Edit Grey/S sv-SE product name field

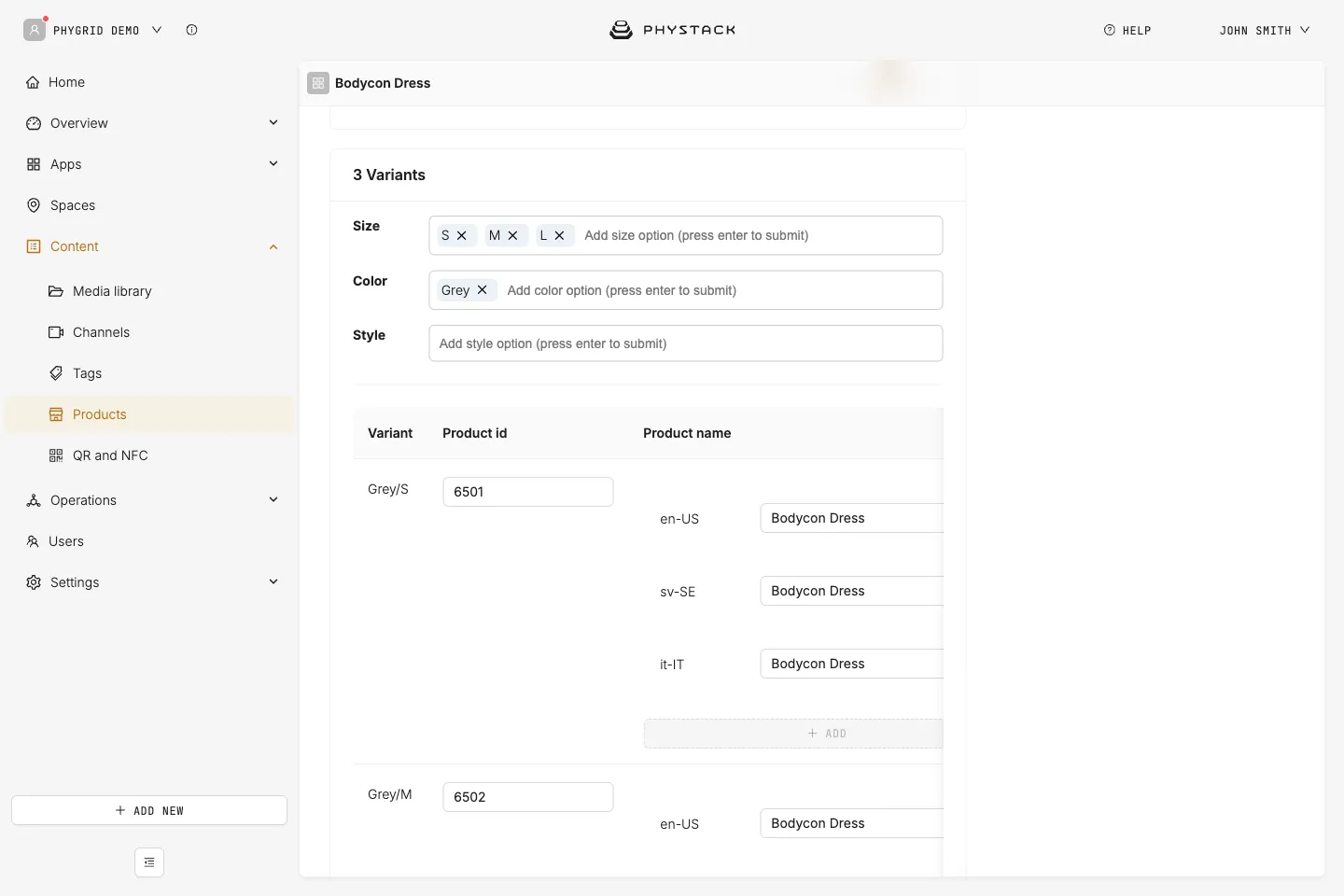click(x=852, y=591)
